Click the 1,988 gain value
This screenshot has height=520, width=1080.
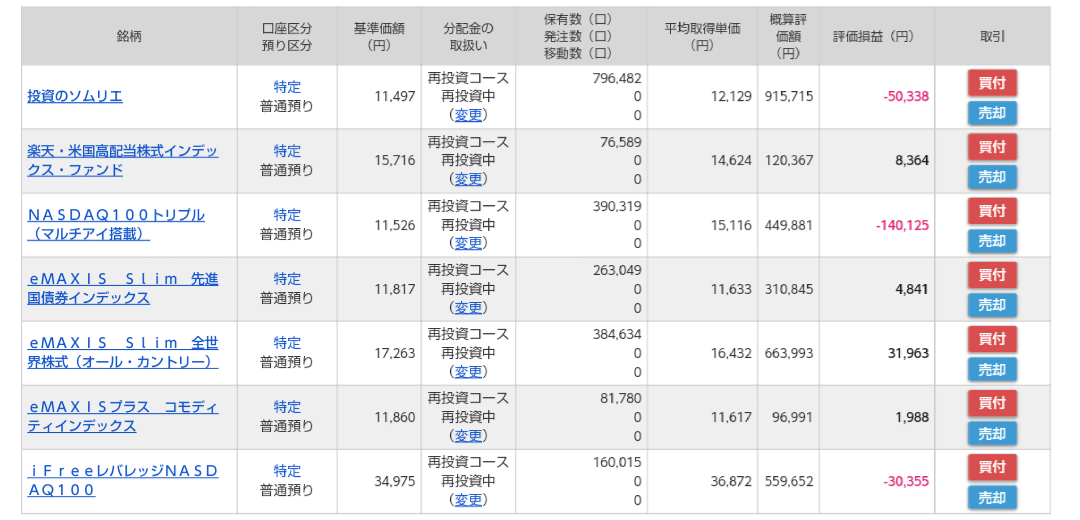click(x=913, y=417)
